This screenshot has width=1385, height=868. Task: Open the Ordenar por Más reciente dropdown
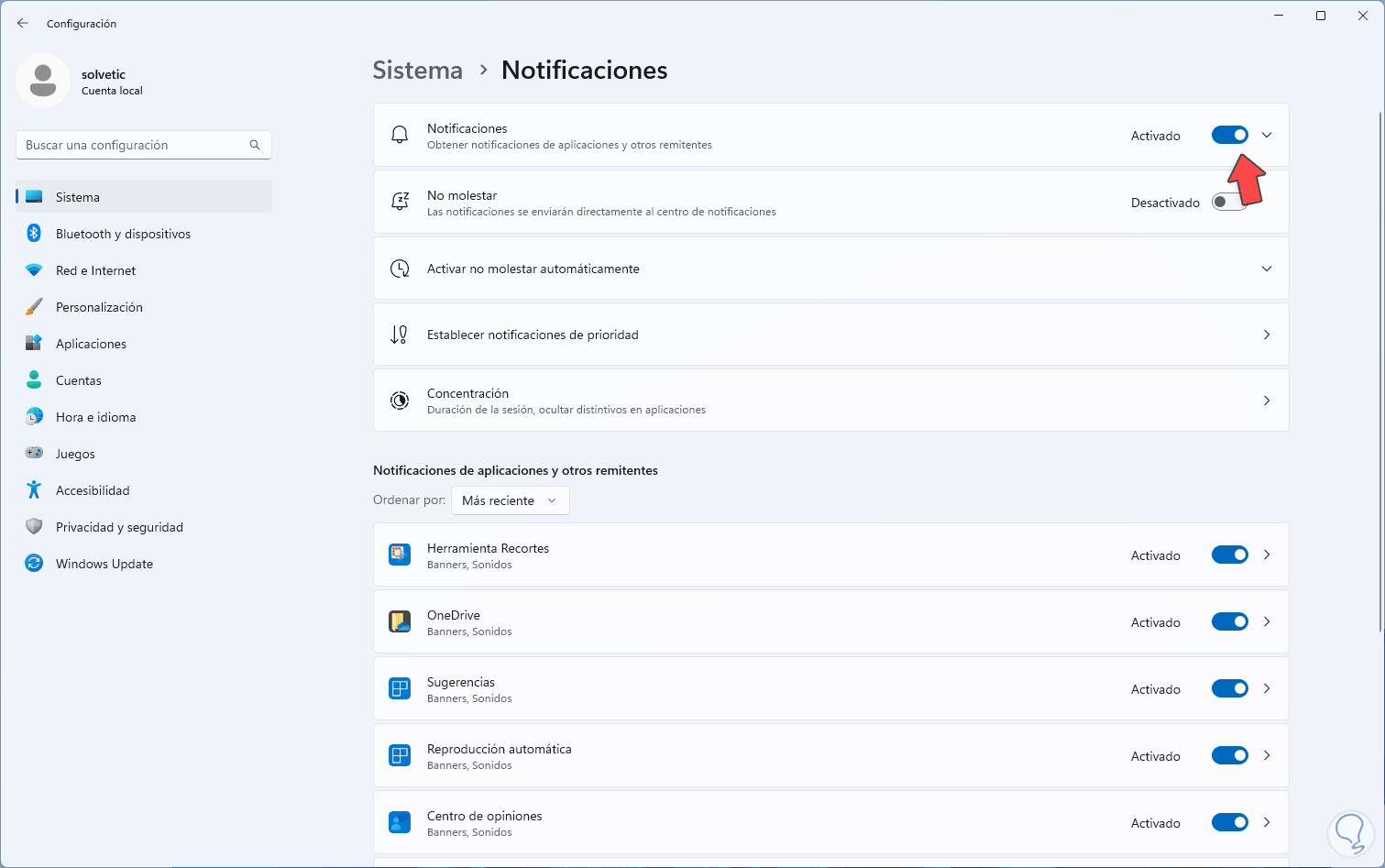click(x=510, y=500)
